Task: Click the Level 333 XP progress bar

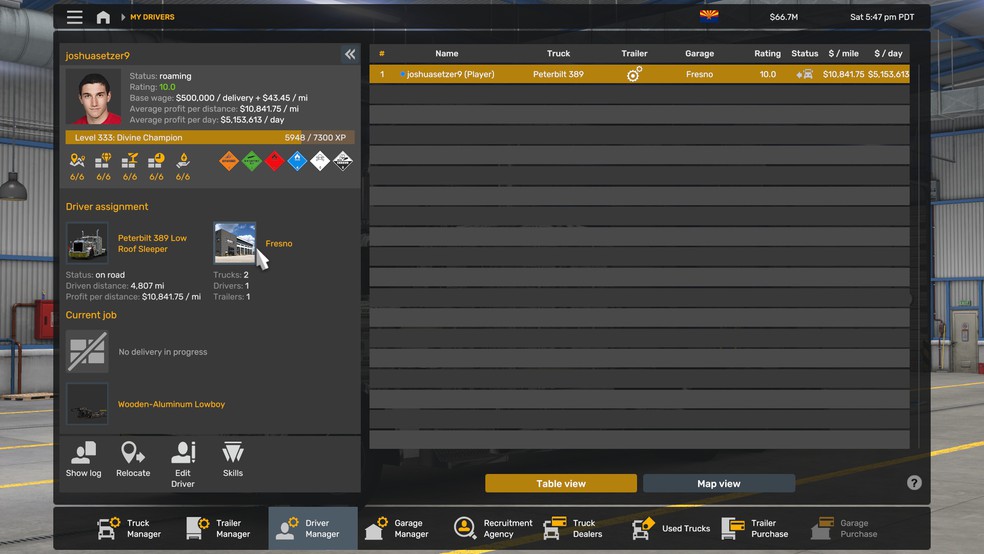Action: coord(210,137)
